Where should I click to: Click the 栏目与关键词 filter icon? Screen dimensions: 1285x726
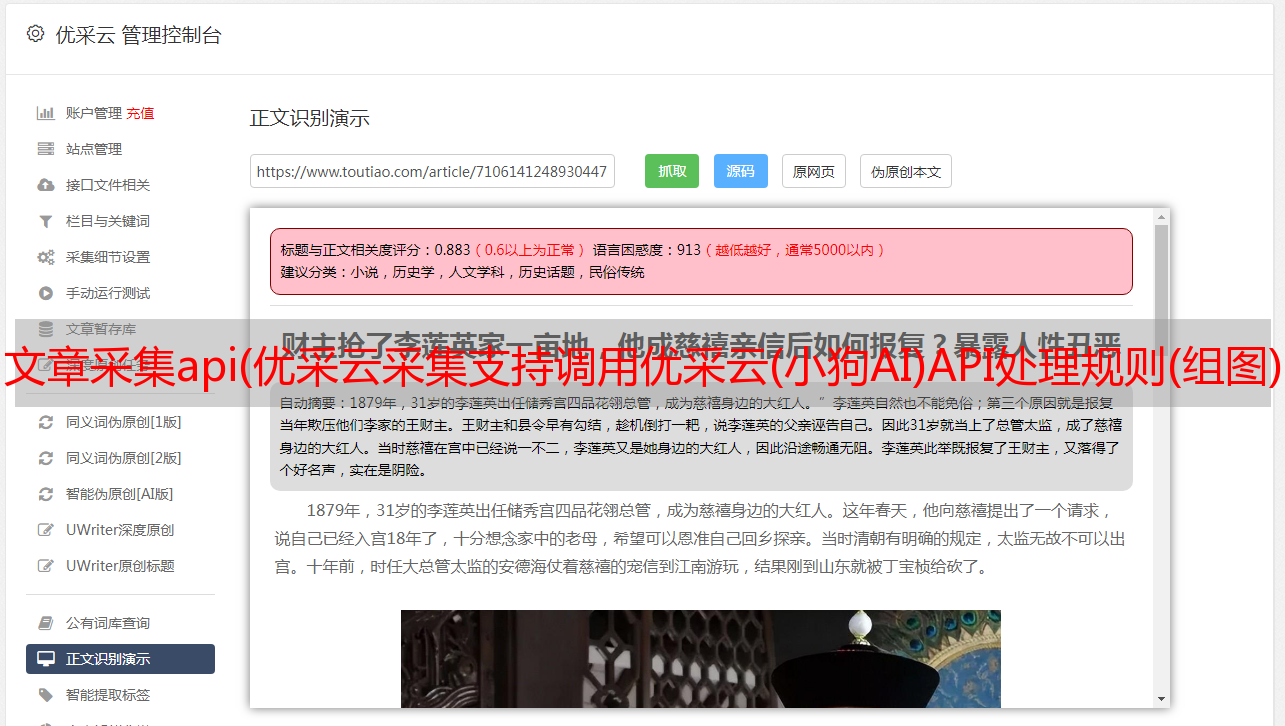tap(45, 221)
